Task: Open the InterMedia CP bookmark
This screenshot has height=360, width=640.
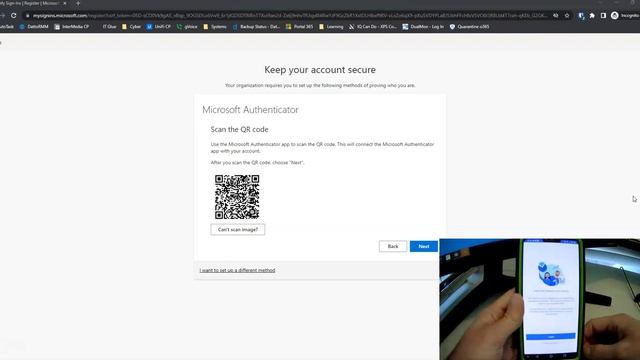Action: pos(72,27)
